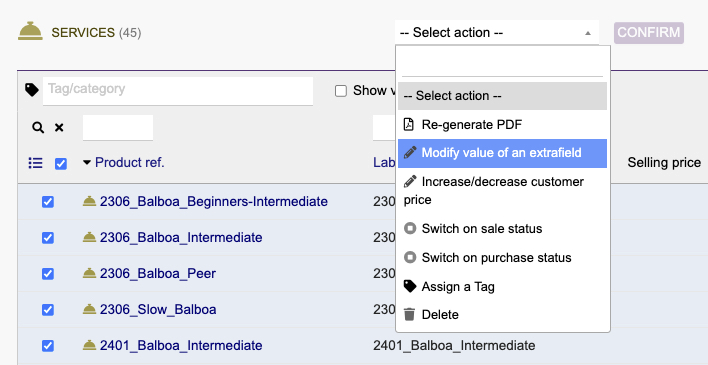Click the trash icon beside Delete
The image size is (708, 365).
tap(410, 314)
